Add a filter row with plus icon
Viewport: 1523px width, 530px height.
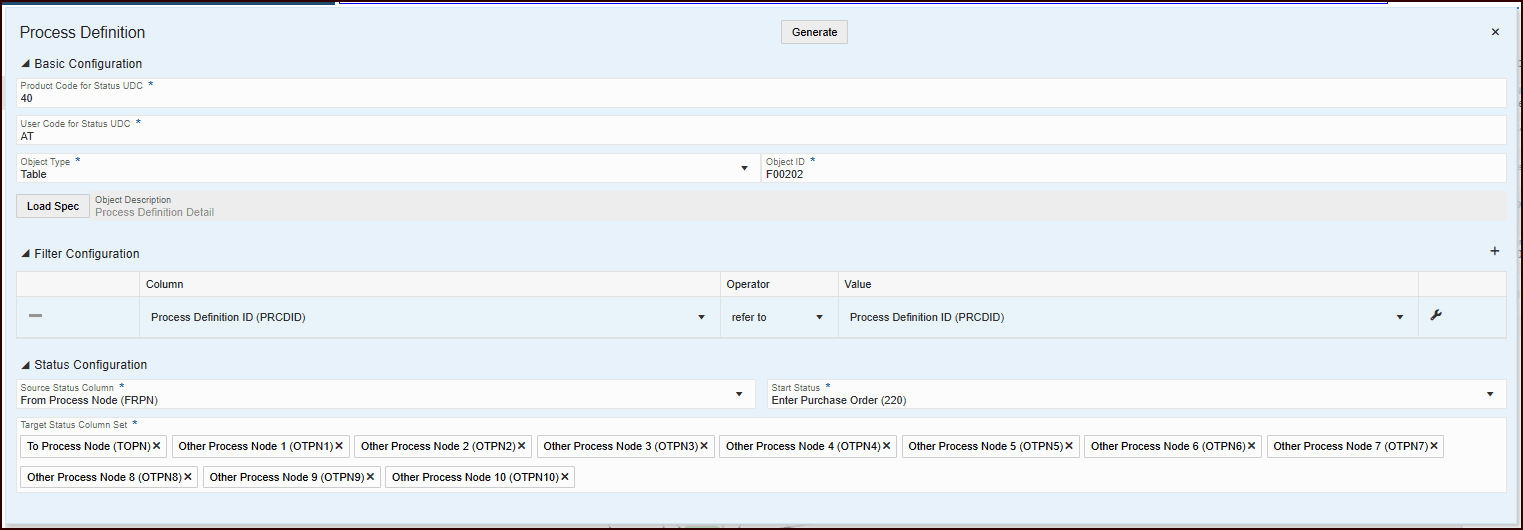pos(1495,251)
